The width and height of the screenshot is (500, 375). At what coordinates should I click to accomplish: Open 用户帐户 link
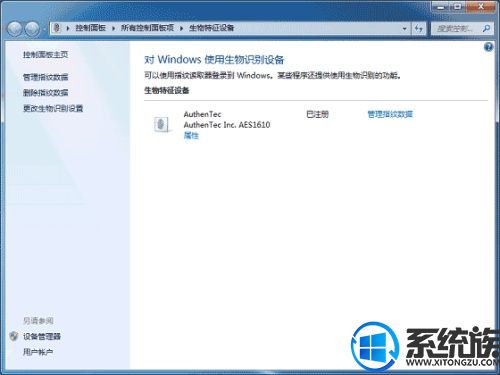point(38,352)
